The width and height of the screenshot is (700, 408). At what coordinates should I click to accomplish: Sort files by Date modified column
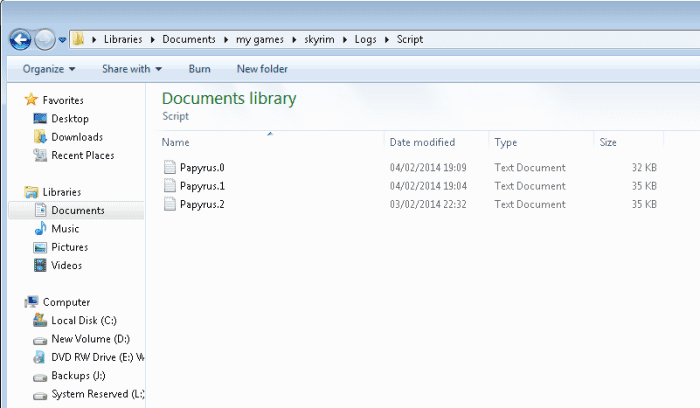coord(422,142)
